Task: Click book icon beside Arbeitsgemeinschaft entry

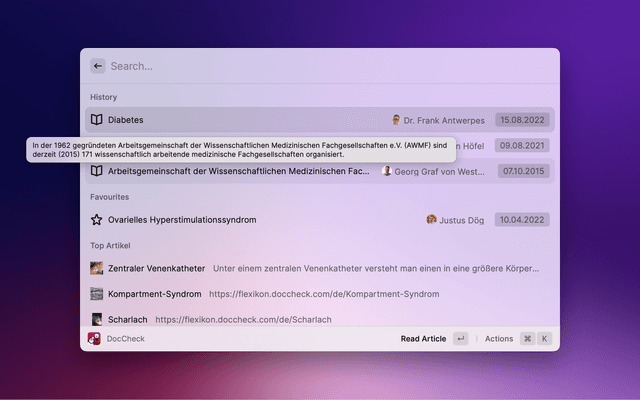Action: click(x=97, y=171)
